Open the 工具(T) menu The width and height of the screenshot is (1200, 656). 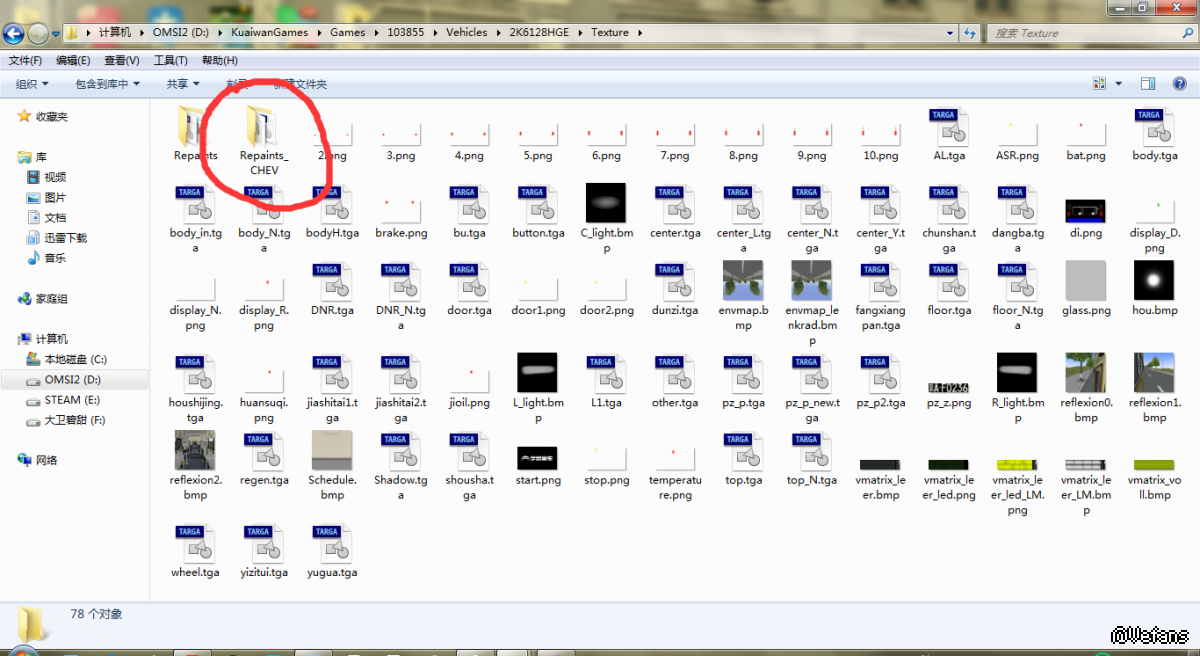(170, 60)
